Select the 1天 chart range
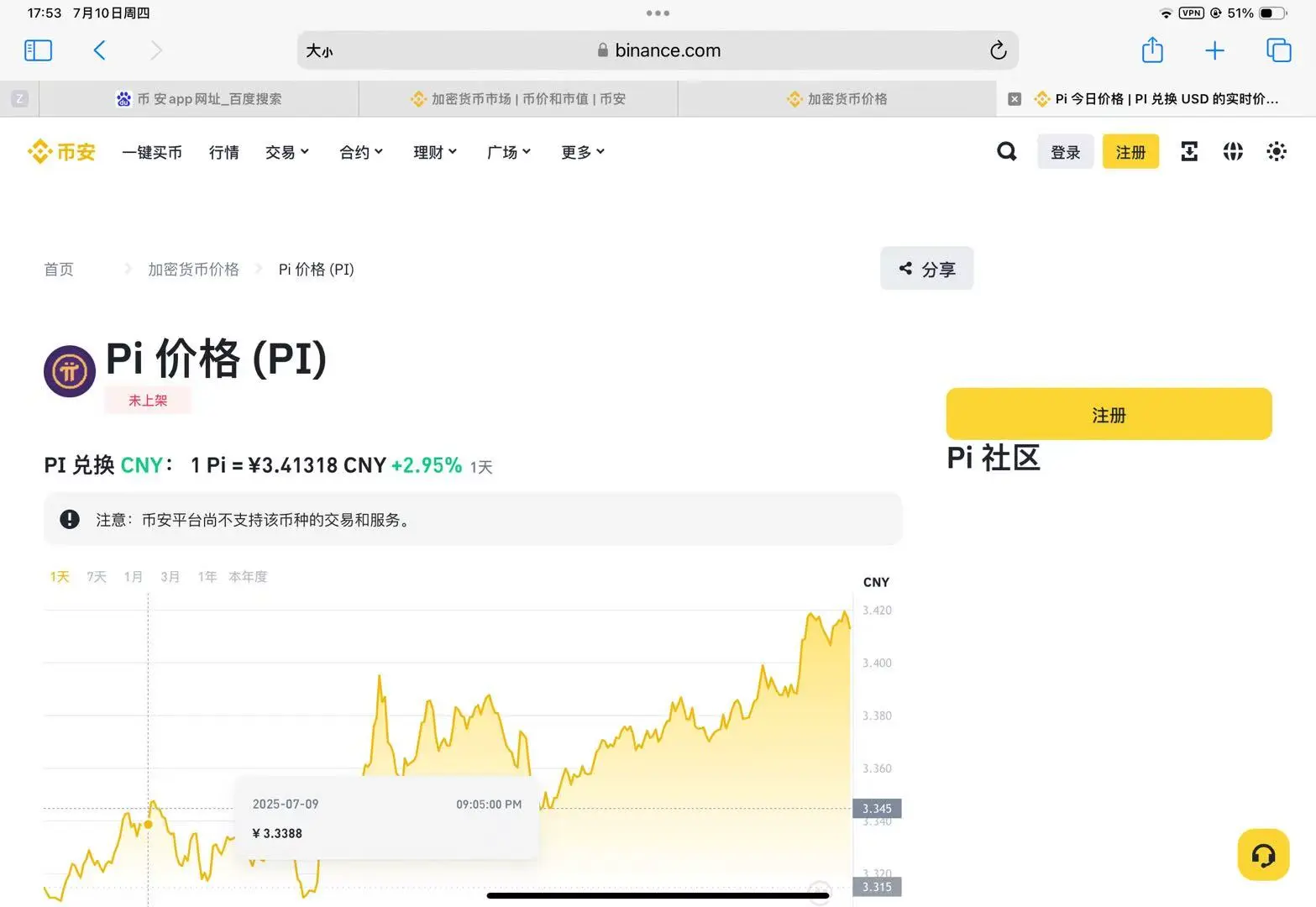 pyautogui.click(x=60, y=577)
